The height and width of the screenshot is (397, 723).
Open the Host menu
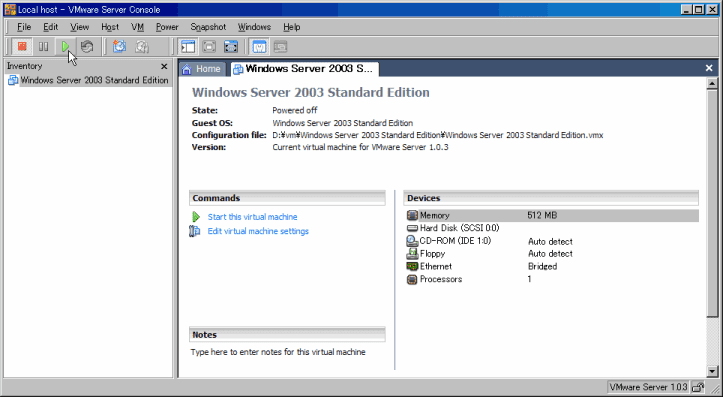click(110, 27)
